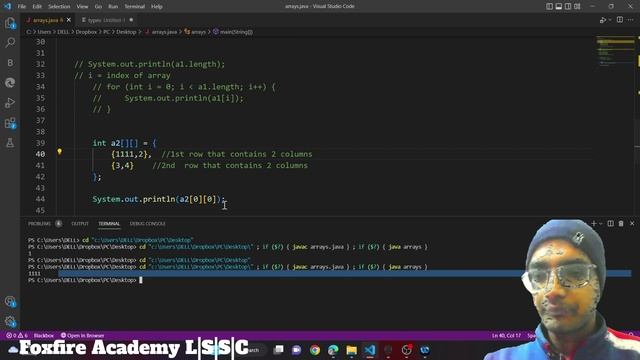Kill terminal with the trash icon
The image size is (640, 360).
[x=621, y=224]
